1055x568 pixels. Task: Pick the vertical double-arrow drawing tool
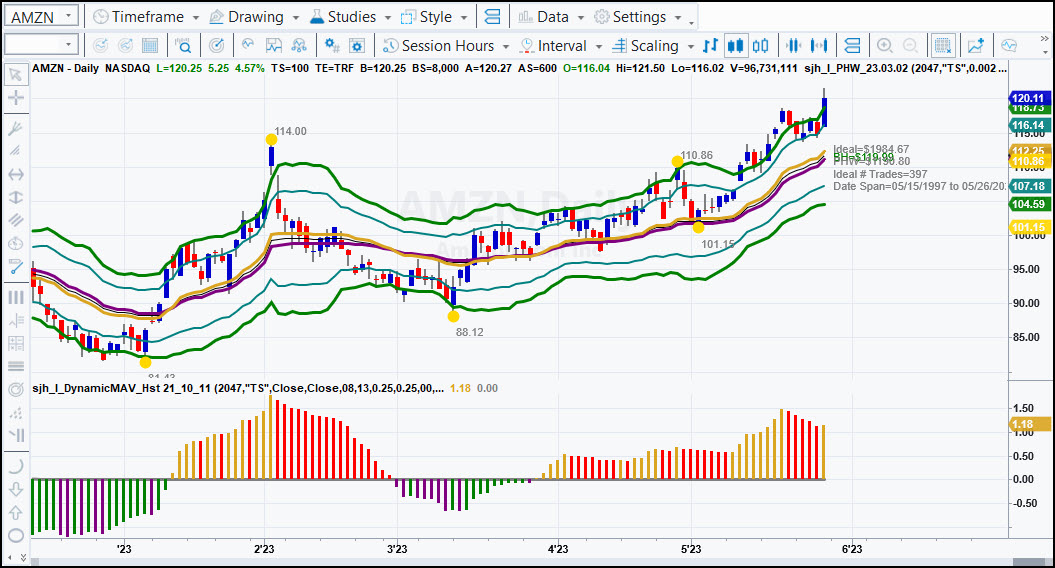[15, 197]
